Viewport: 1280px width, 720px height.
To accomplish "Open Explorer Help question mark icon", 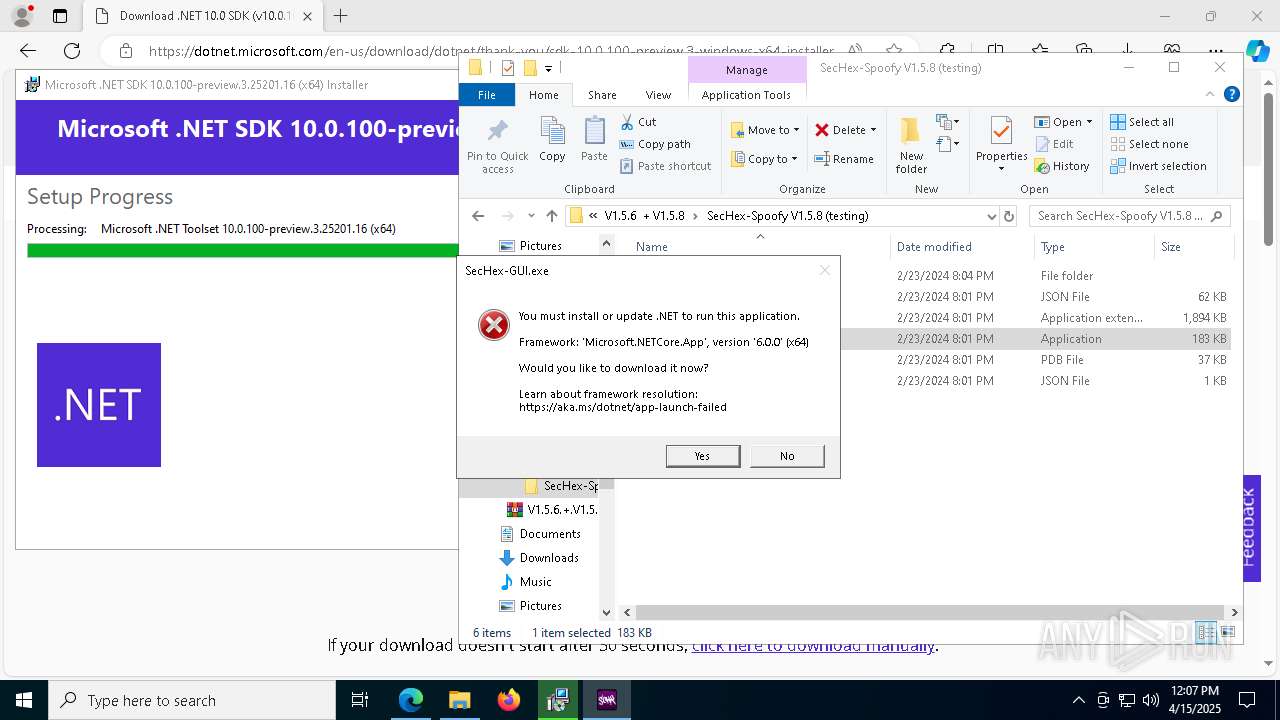I will pyautogui.click(x=1232, y=94).
